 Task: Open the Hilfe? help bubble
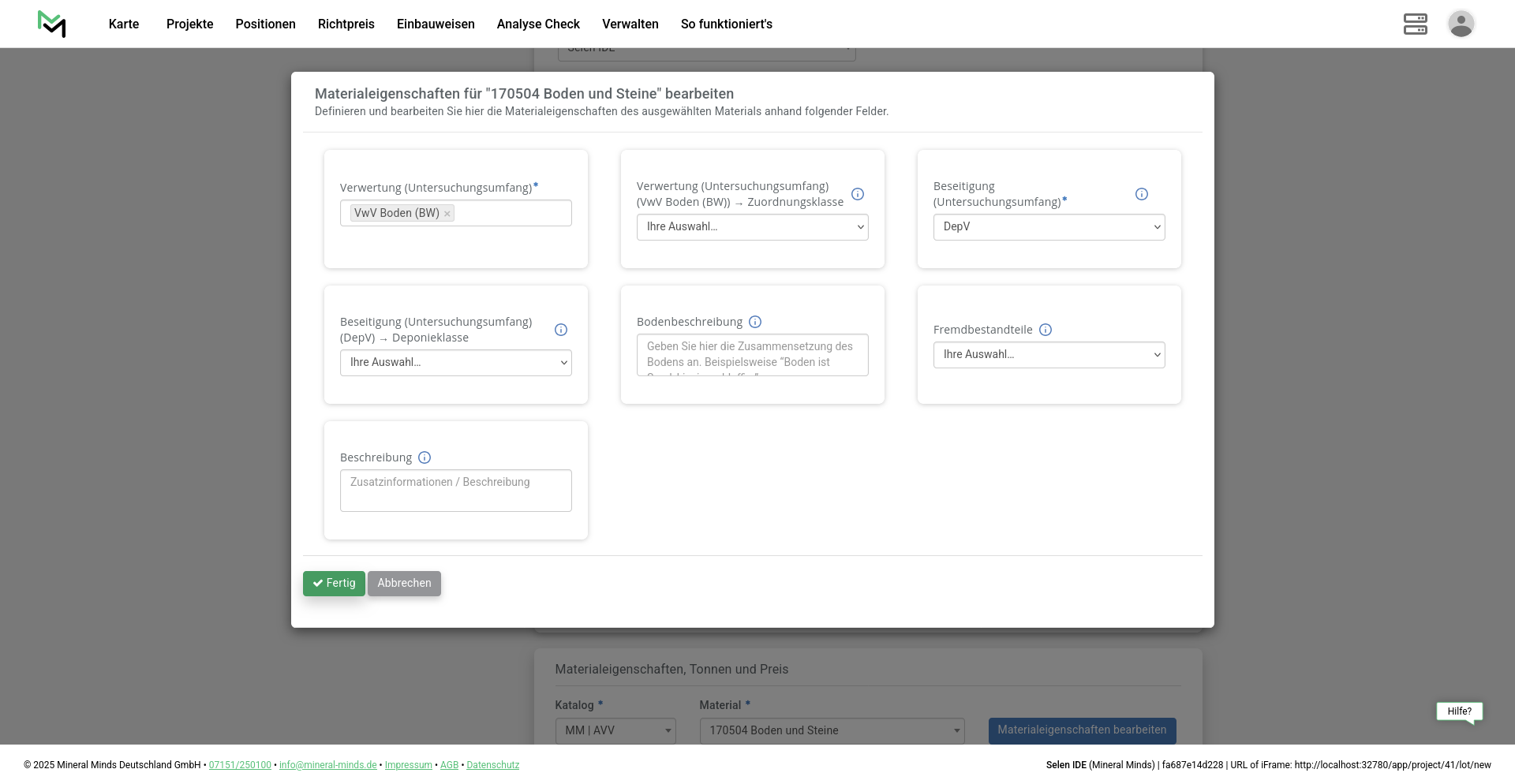1459,711
